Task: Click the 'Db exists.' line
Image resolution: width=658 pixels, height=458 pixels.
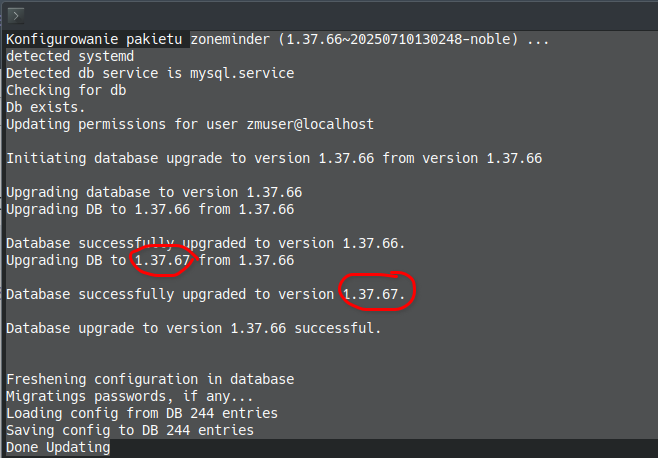Action: click(x=46, y=107)
